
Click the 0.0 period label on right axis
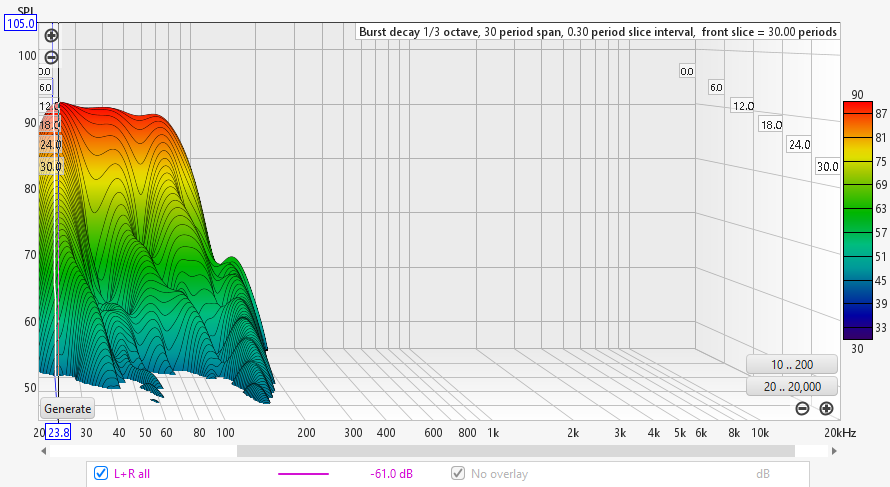(687, 72)
